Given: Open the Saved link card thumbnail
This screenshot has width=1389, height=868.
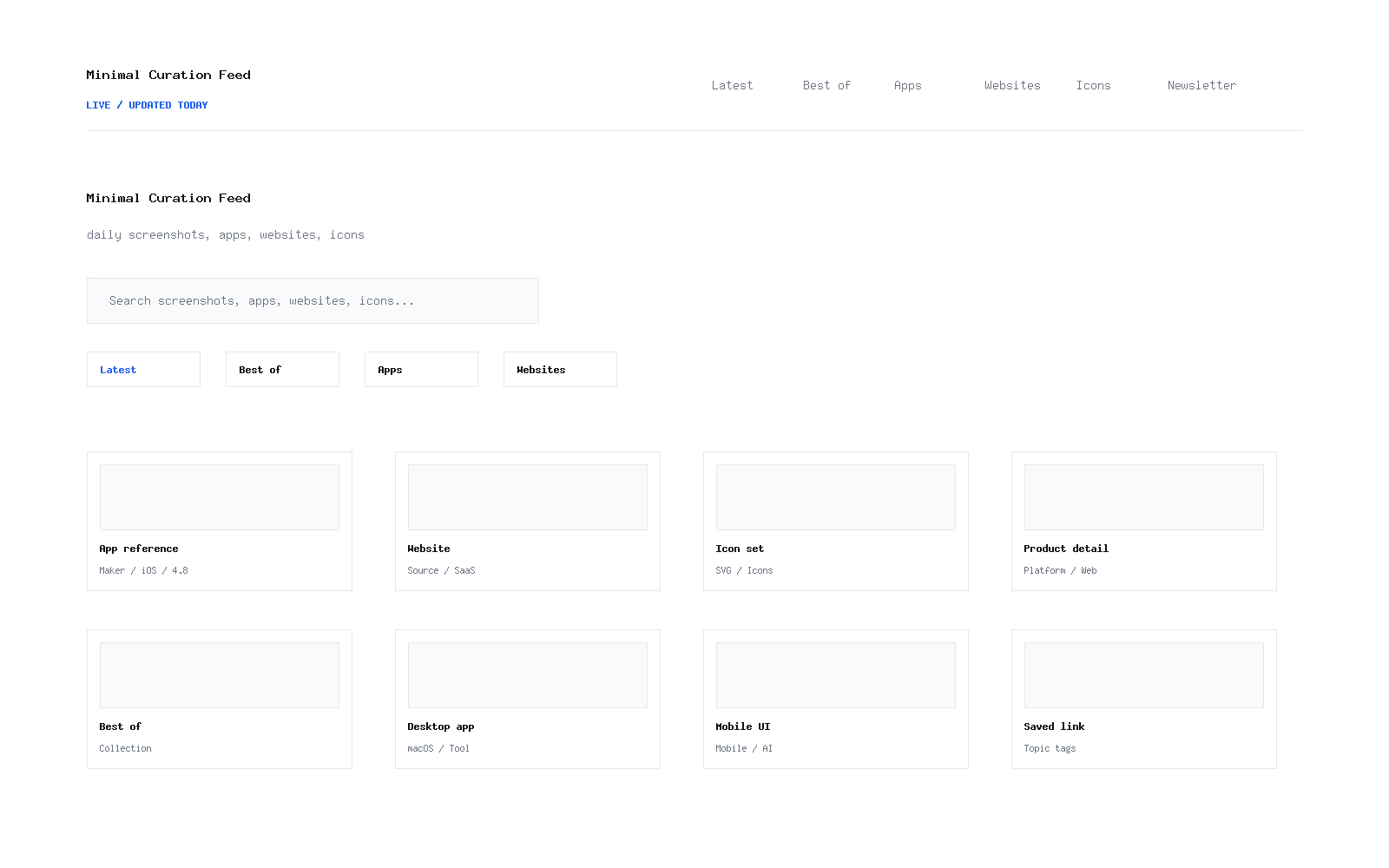Looking at the screenshot, I should click(x=1144, y=675).
